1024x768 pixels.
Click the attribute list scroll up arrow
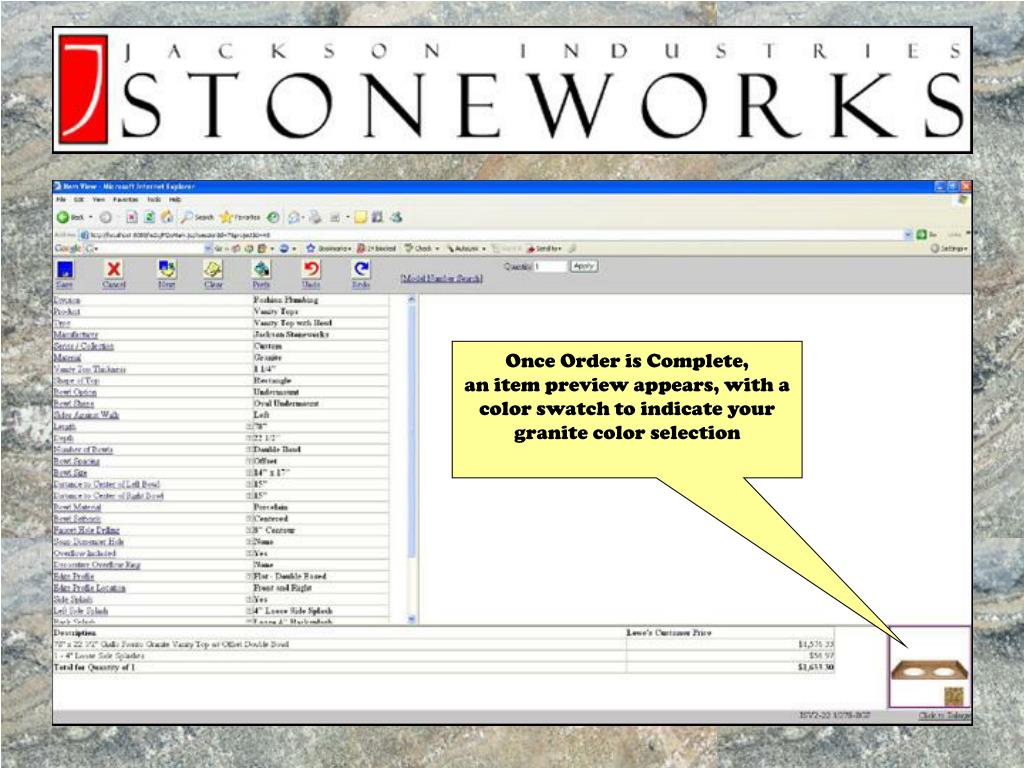coord(411,300)
